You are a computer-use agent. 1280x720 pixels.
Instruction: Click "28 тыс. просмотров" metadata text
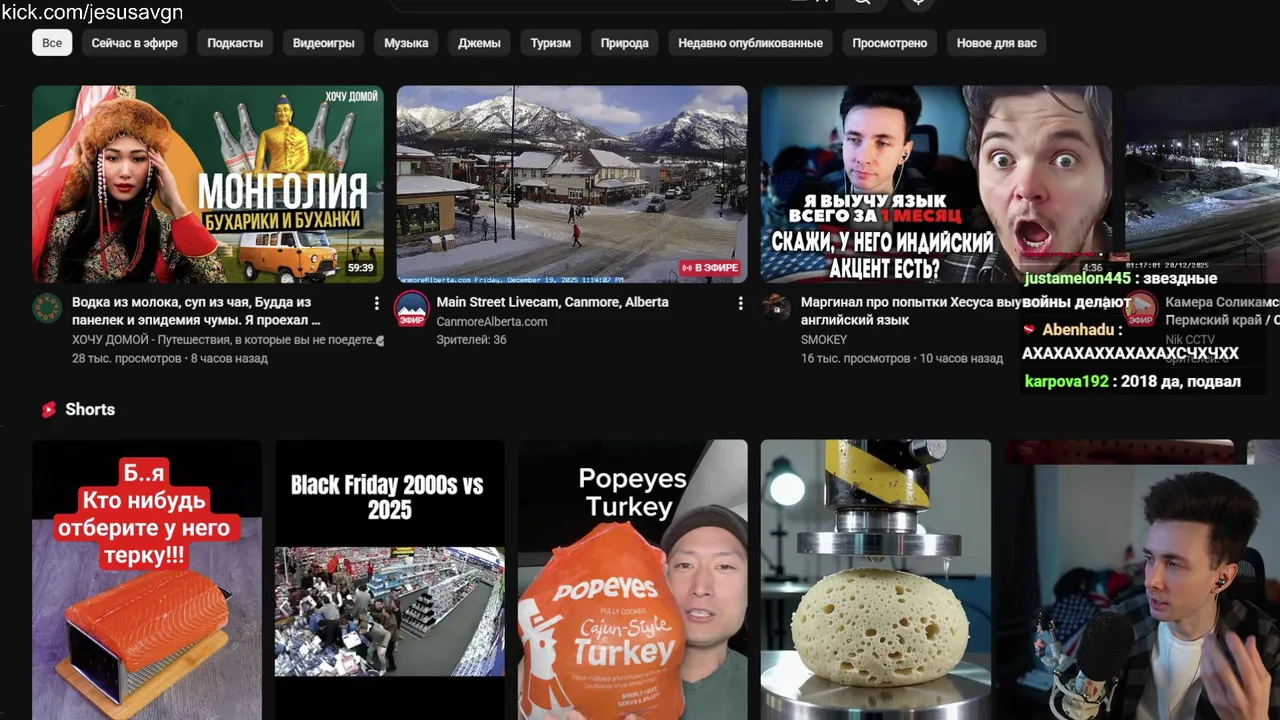pyautogui.click(x=127, y=358)
